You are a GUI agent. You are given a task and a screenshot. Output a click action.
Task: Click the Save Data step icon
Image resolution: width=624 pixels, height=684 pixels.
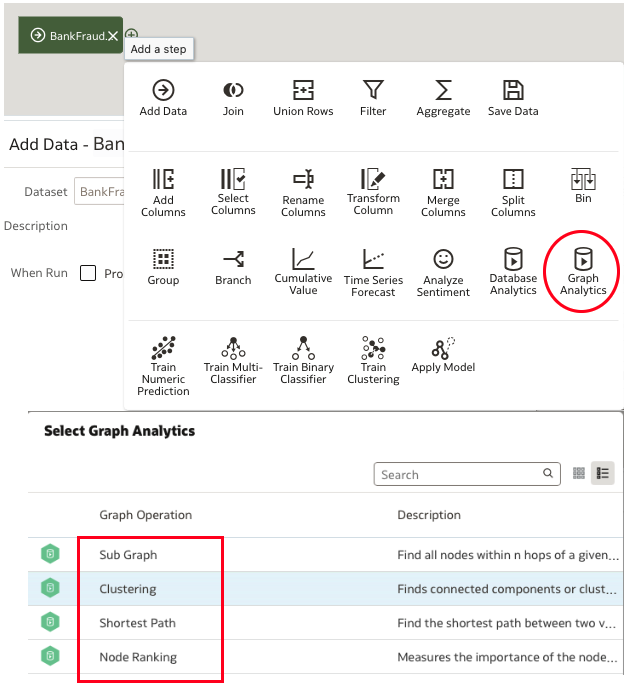point(513,90)
